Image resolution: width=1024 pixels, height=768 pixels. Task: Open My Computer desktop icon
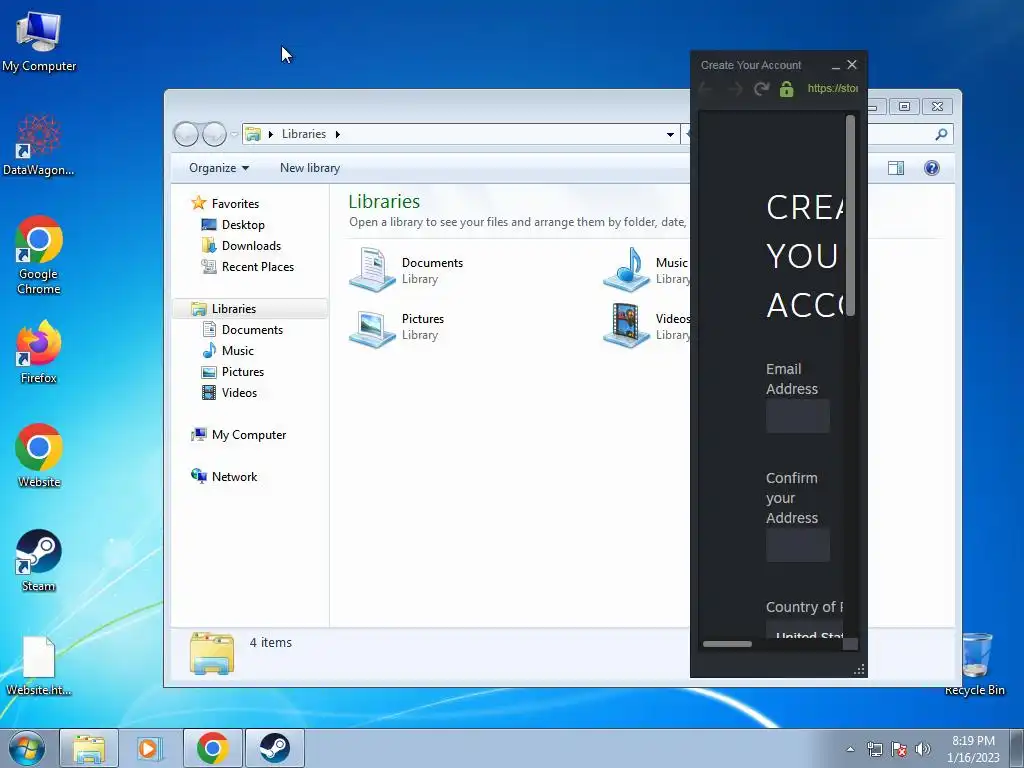(x=39, y=42)
